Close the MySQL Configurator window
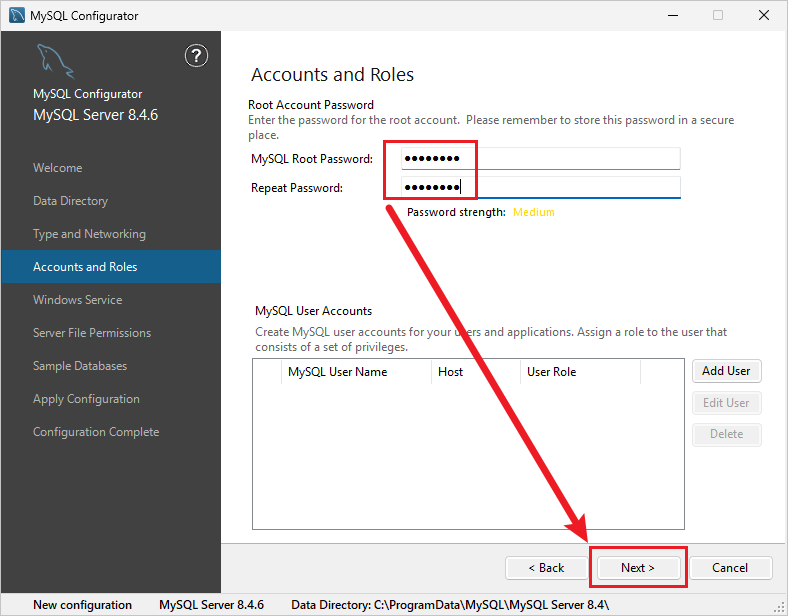Image resolution: width=788 pixels, height=616 pixels. click(764, 16)
